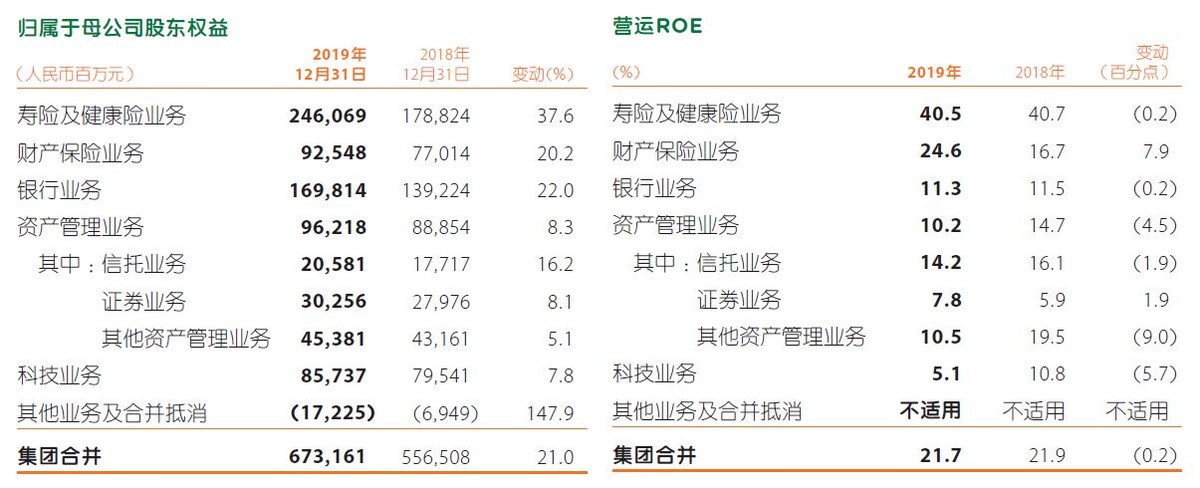Click 银行业务 row label in equity table
The height and width of the screenshot is (488, 1200).
[x=60, y=190]
